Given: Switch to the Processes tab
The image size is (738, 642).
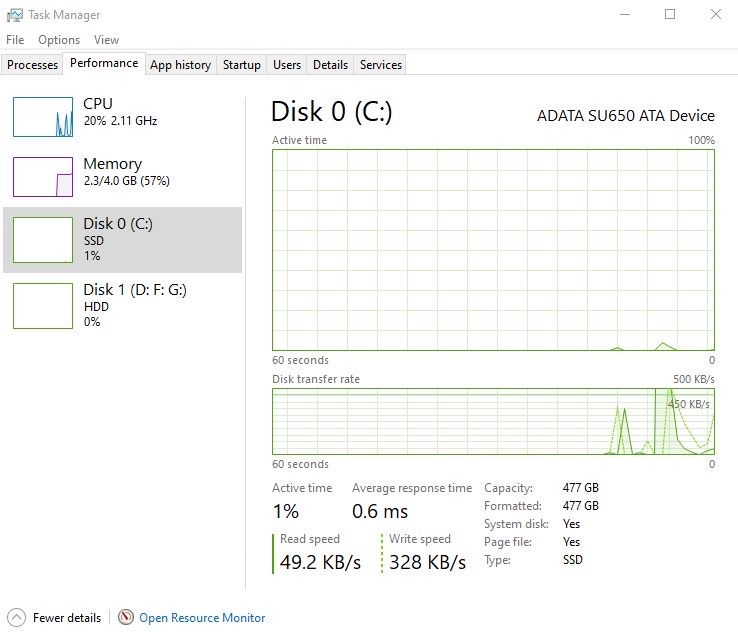Looking at the screenshot, I should pyautogui.click(x=33, y=65).
